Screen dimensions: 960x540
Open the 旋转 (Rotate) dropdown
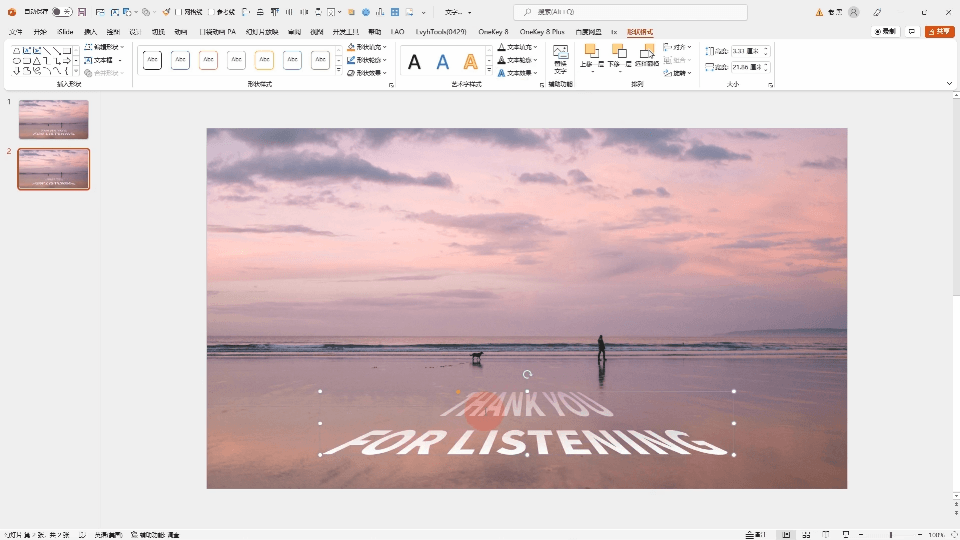[677, 73]
